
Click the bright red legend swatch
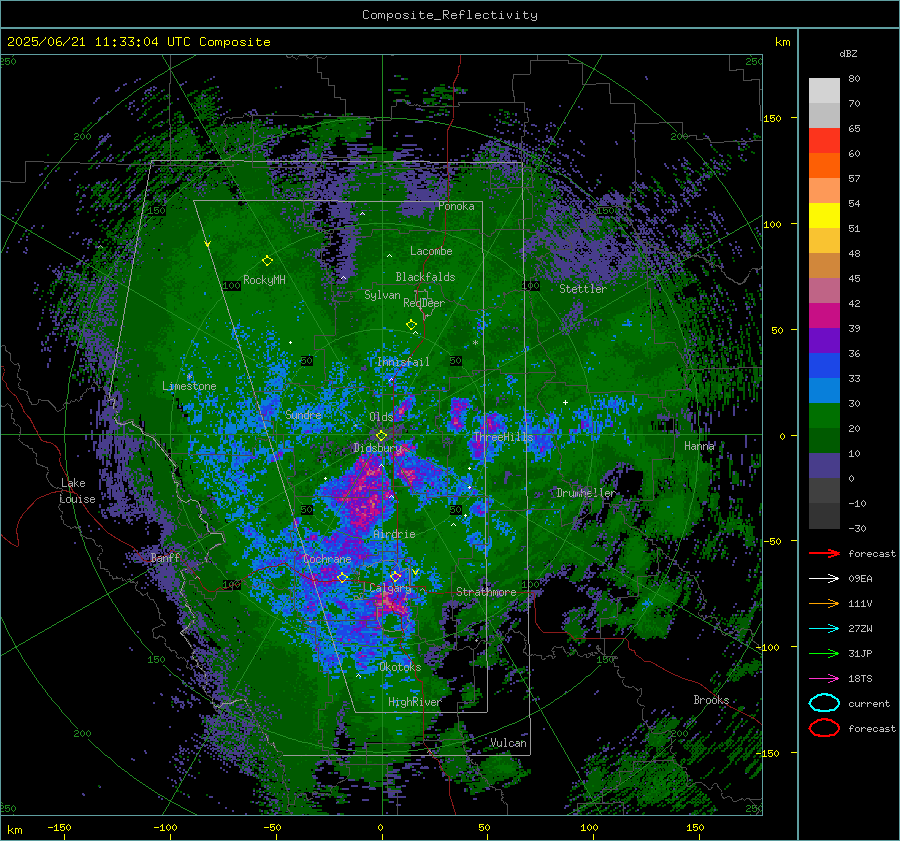[x=824, y=141]
